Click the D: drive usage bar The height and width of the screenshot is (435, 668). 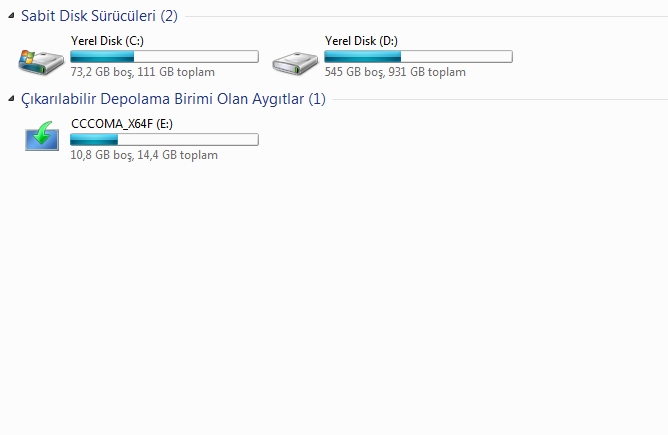[x=418, y=57]
